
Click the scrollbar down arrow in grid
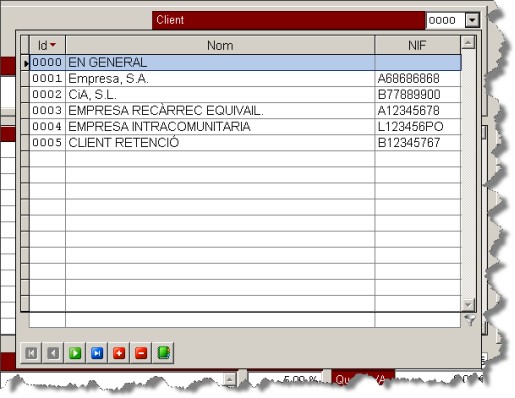pyautogui.click(x=468, y=304)
